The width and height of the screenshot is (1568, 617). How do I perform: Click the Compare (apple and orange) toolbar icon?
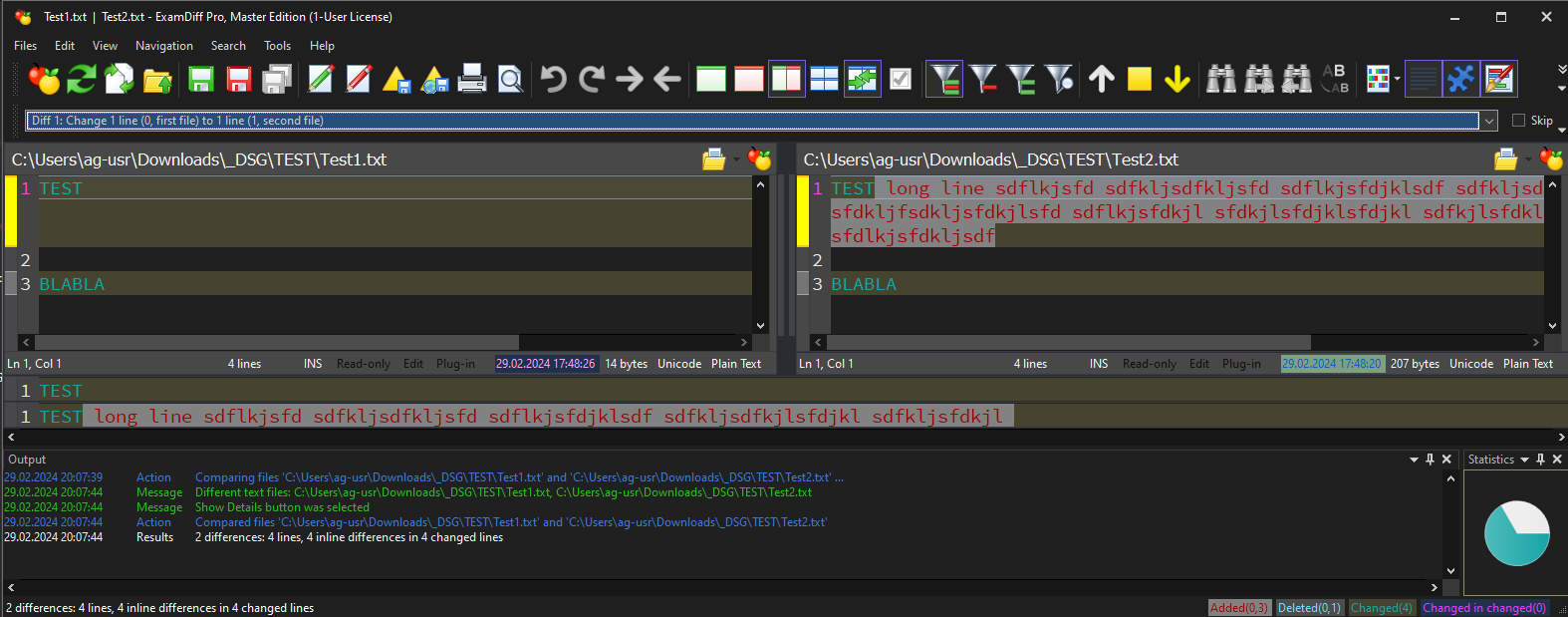pyautogui.click(x=44, y=79)
